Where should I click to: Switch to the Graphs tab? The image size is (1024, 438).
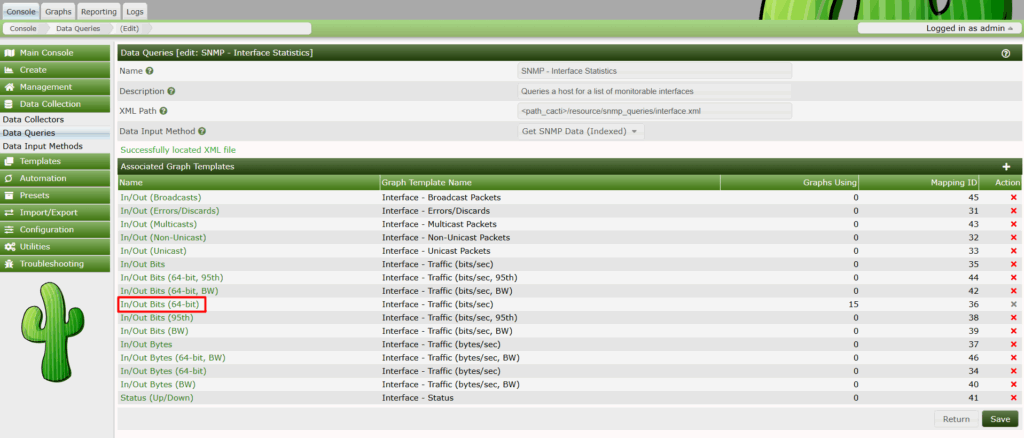[x=58, y=12]
